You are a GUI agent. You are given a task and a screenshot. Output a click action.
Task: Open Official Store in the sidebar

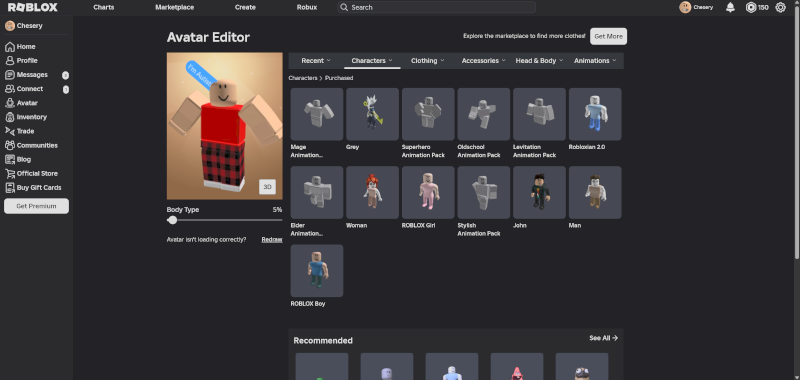[31, 173]
